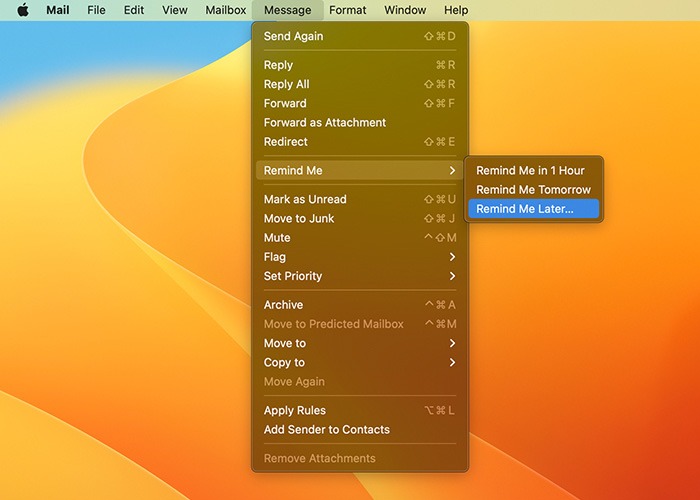Select Apply Rules

click(x=360, y=411)
